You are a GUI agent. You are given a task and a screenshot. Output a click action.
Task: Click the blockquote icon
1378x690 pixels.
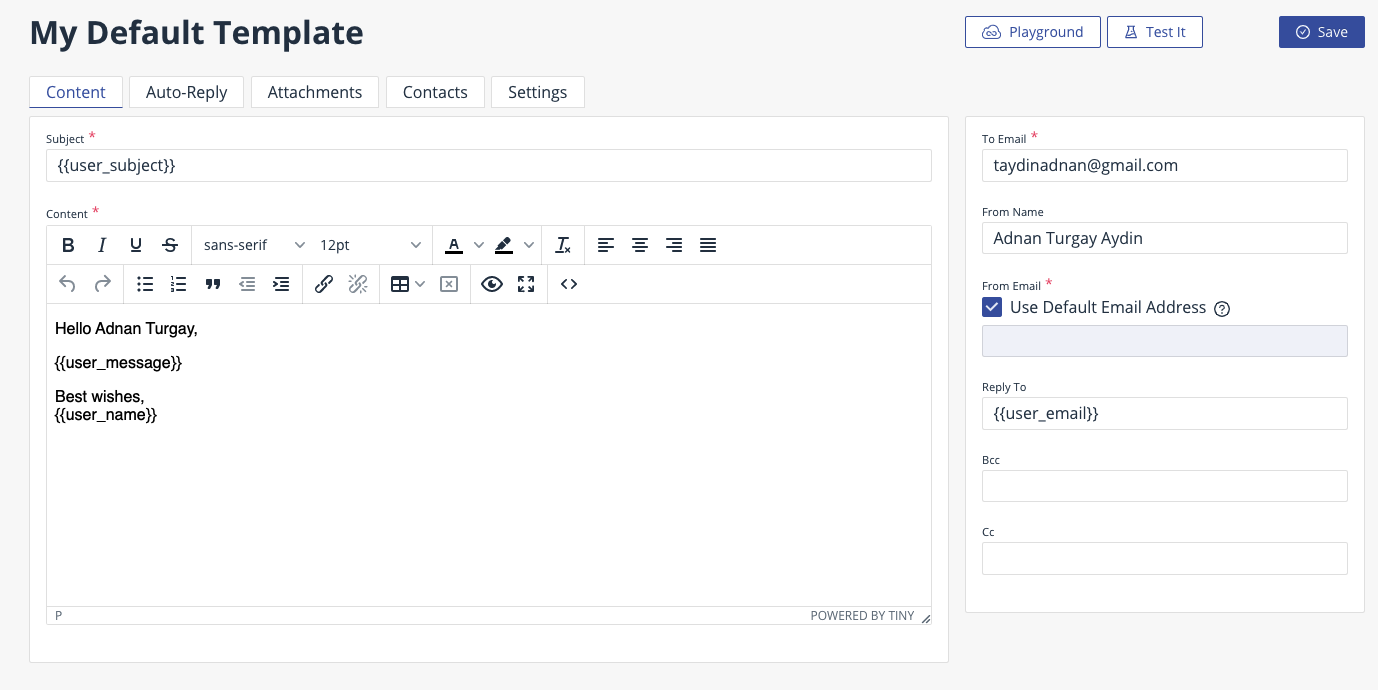[x=213, y=284]
